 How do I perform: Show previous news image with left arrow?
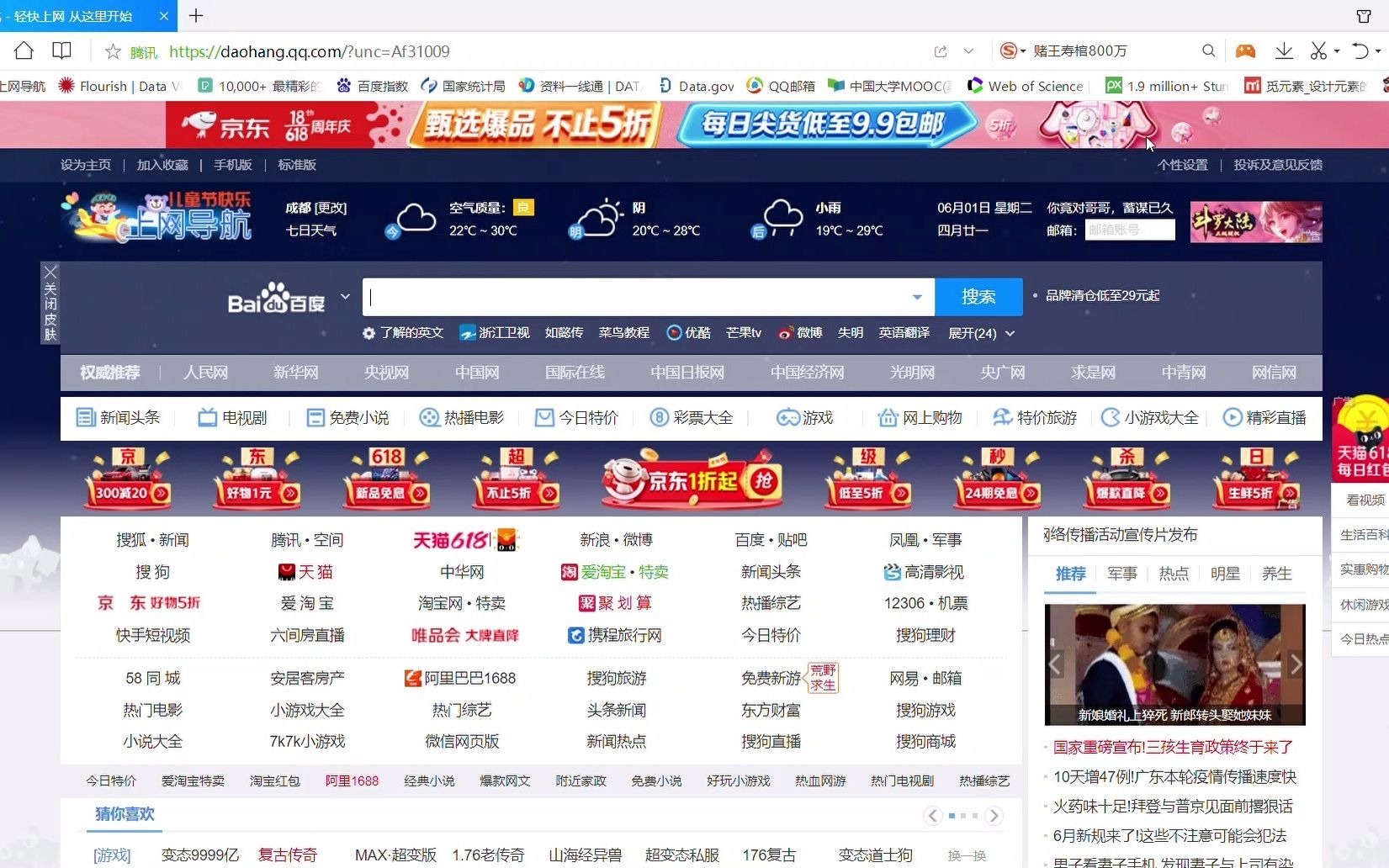click(x=1055, y=664)
